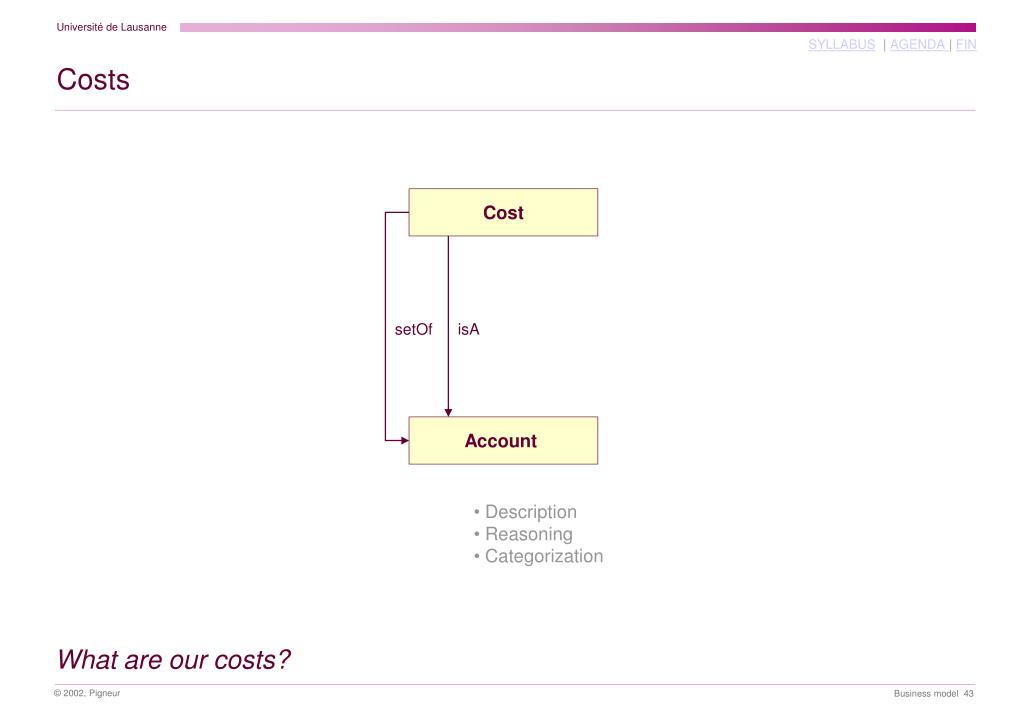The height and width of the screenshot is (708, 1023).
Task: Follow the FIN link
Action: click(966, 44)
